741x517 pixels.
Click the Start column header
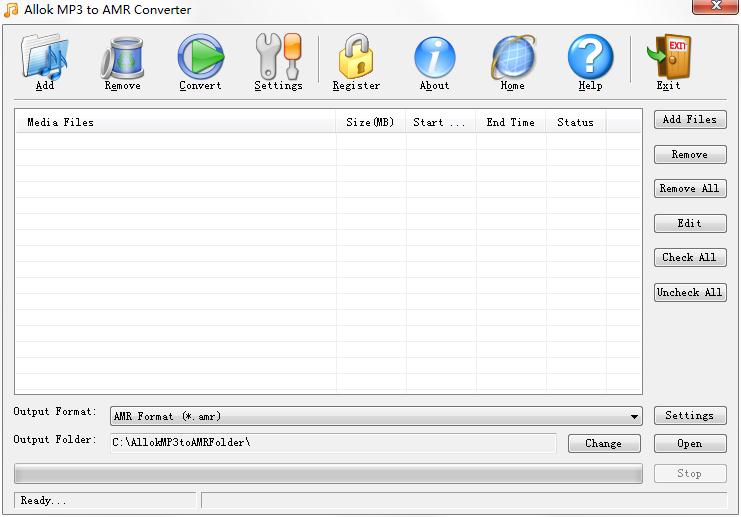pyautogui.click(x=440, y=122)
